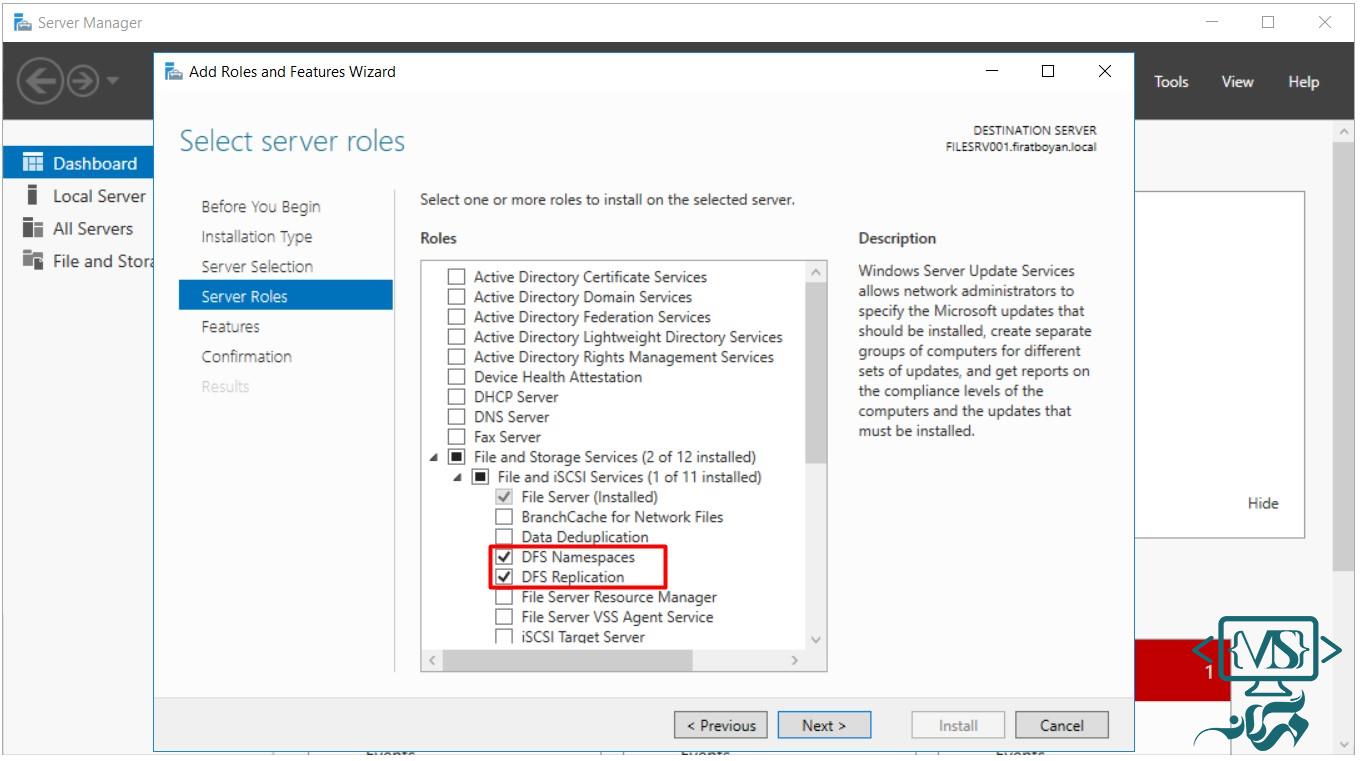This screenshot has width=1362, height=761.
Task: Toggle BranchCache for Network Files checkbox
Action: coord(504,517)
